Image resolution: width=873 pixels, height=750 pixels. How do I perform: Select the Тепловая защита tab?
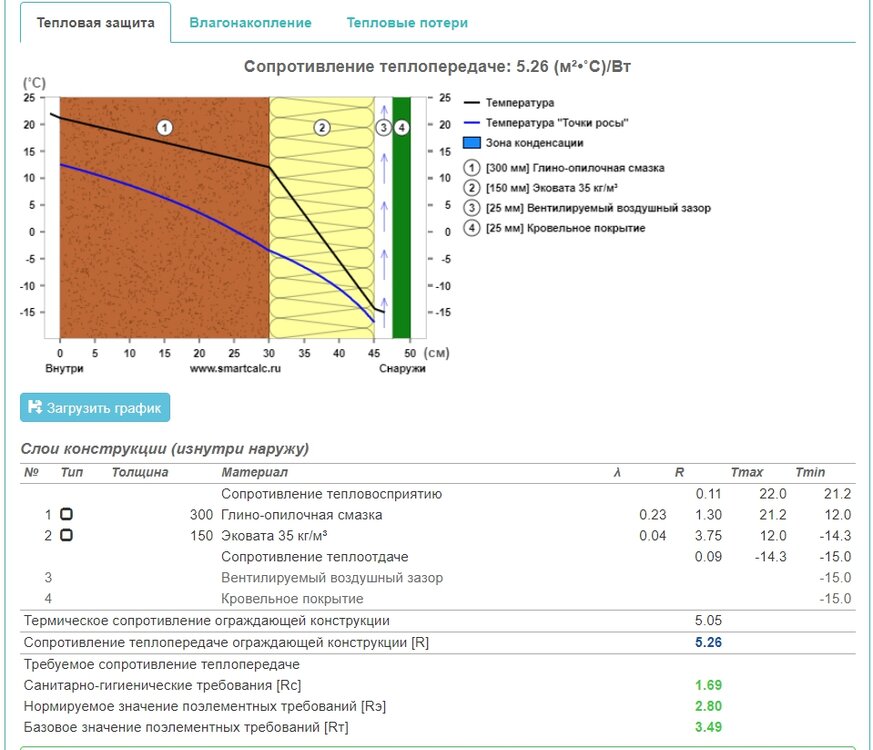click(x=95, y=22)
